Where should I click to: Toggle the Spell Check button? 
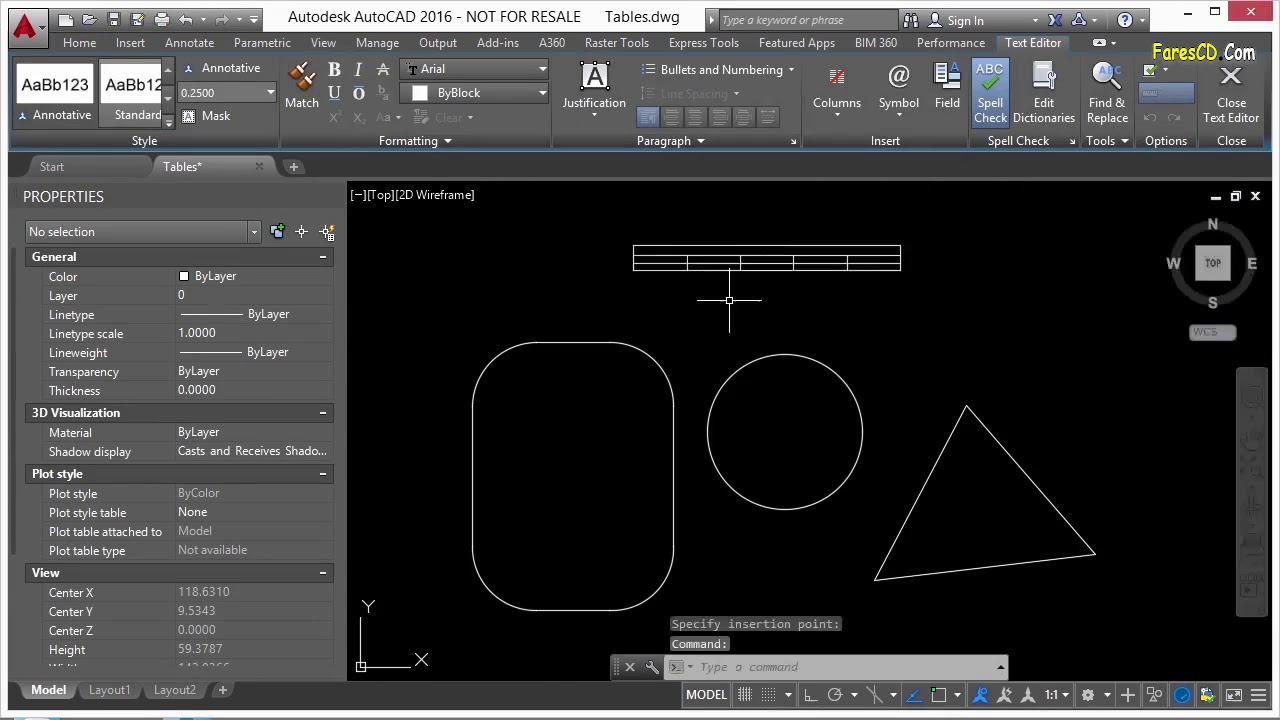990,93
